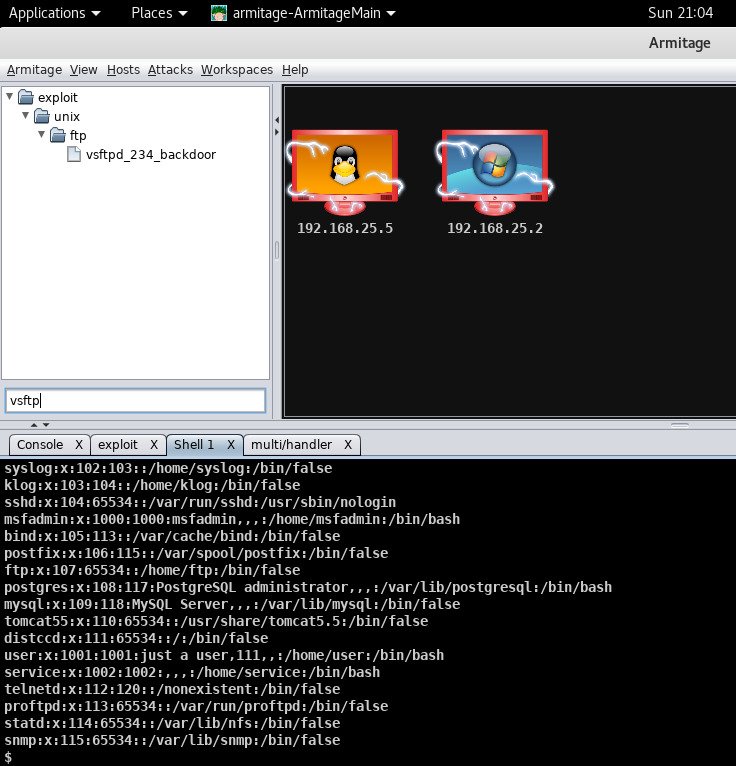Click the klog:x:103 output line
This screenshot has height=766, width=736.
[152, 486]
